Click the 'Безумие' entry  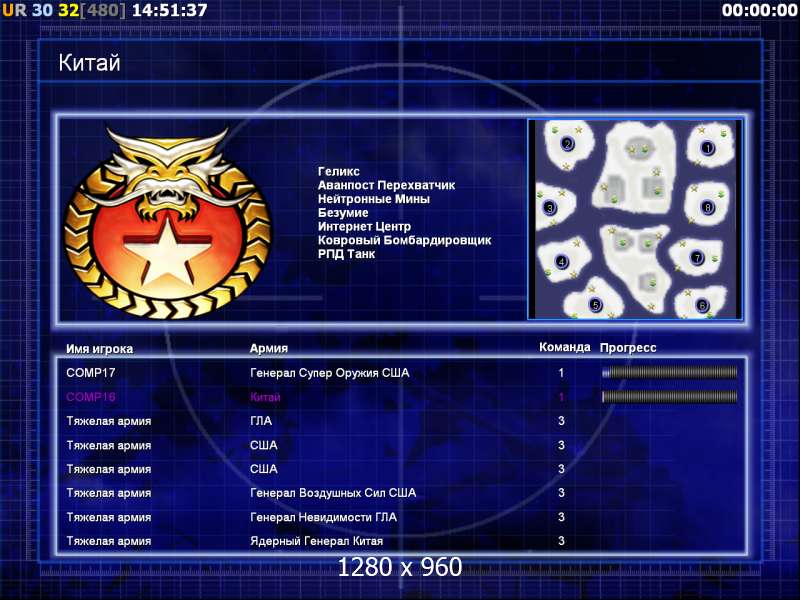point(343,213)
